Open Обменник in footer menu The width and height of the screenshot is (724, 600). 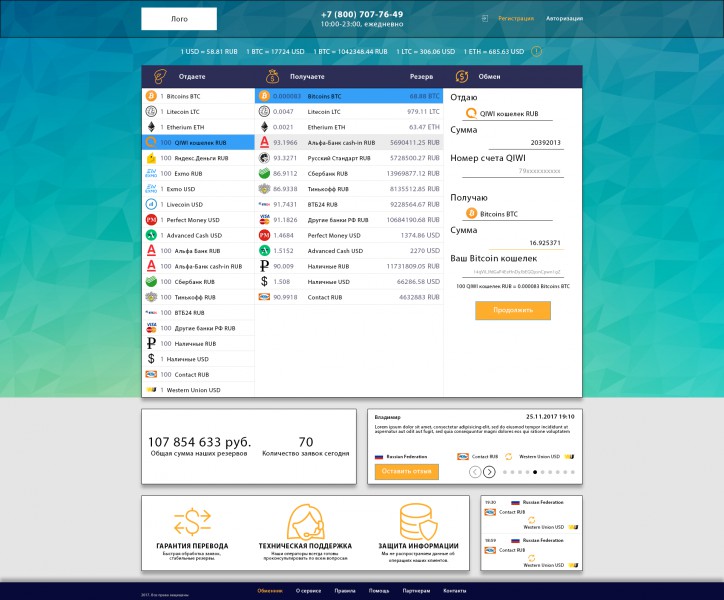click(x=270, y=591)
